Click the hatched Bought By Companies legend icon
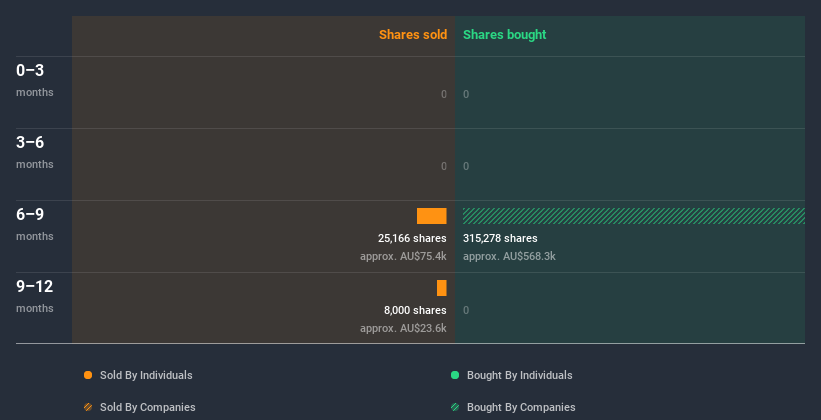Image resolution: width=821 pixels, height=420 pixels. coord(455,407)
